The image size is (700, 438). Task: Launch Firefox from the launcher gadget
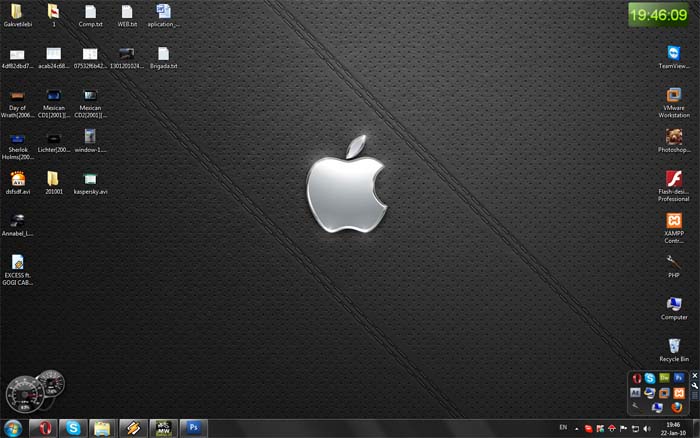pos(677,407)
